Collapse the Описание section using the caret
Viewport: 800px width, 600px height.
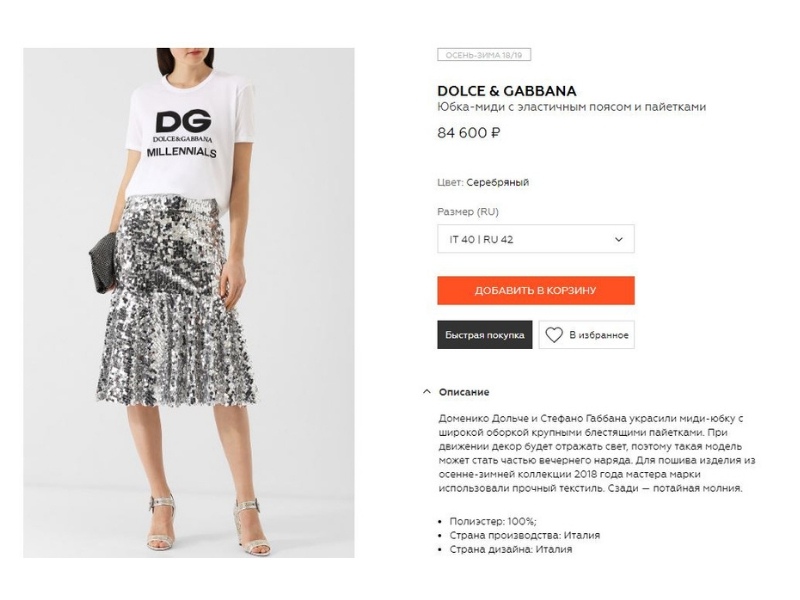click(427, 392)
